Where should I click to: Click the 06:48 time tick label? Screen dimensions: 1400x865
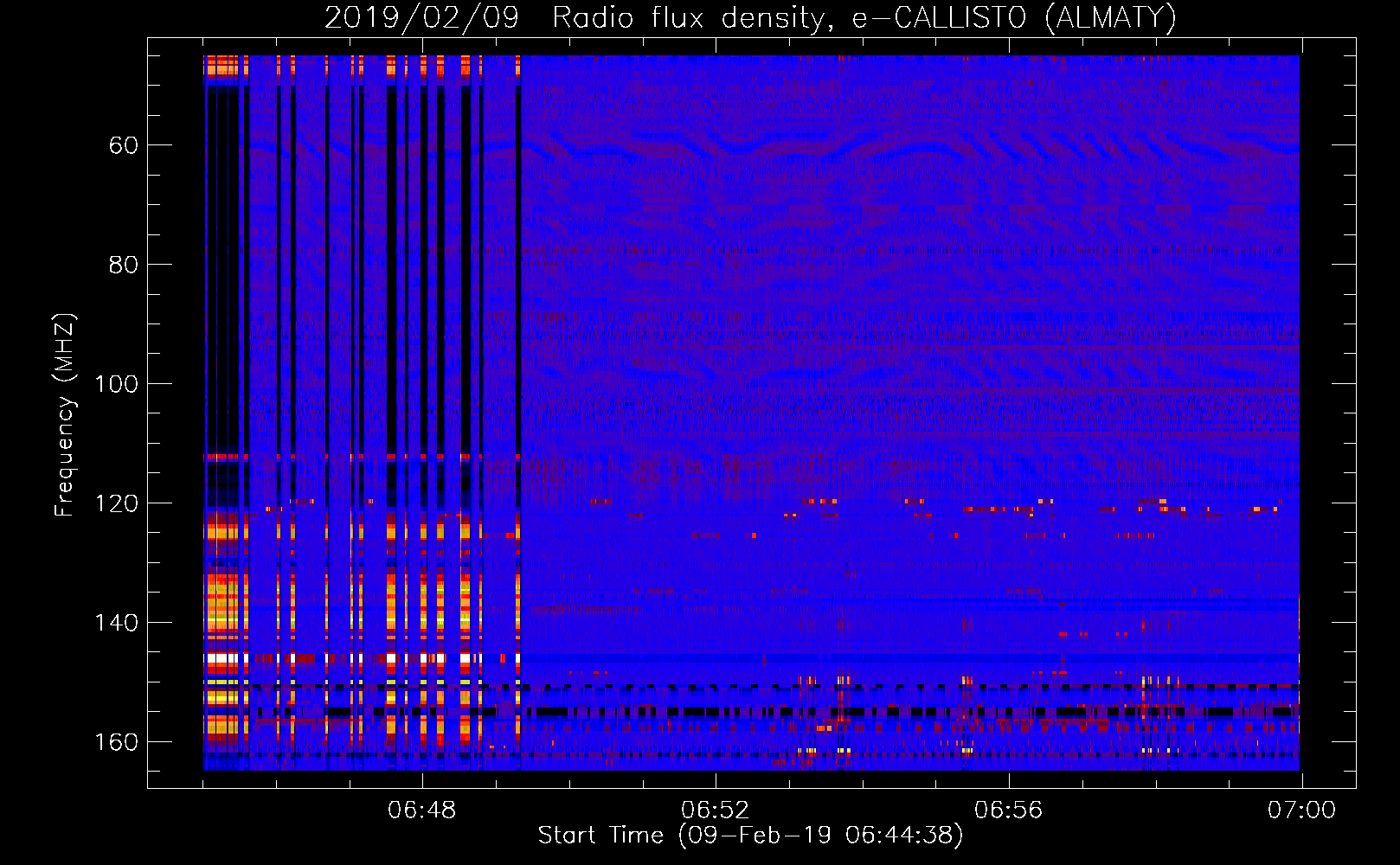point(421,811)
